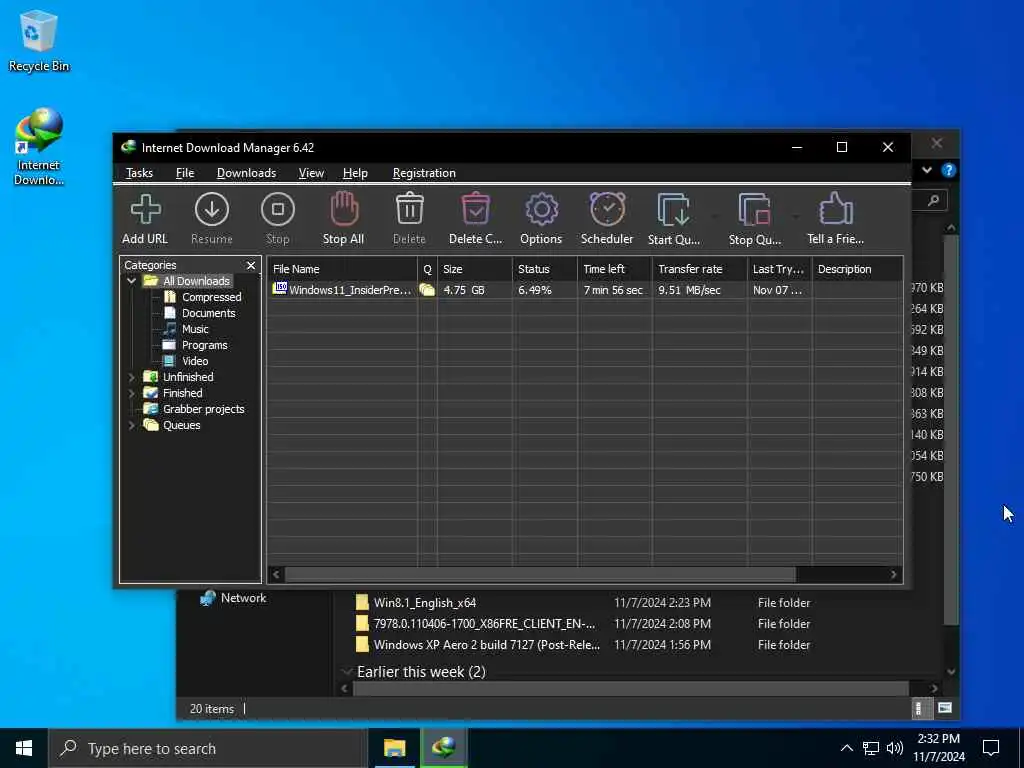Click the Resume download icon
1024x768 pixels.
click(212, 210)
